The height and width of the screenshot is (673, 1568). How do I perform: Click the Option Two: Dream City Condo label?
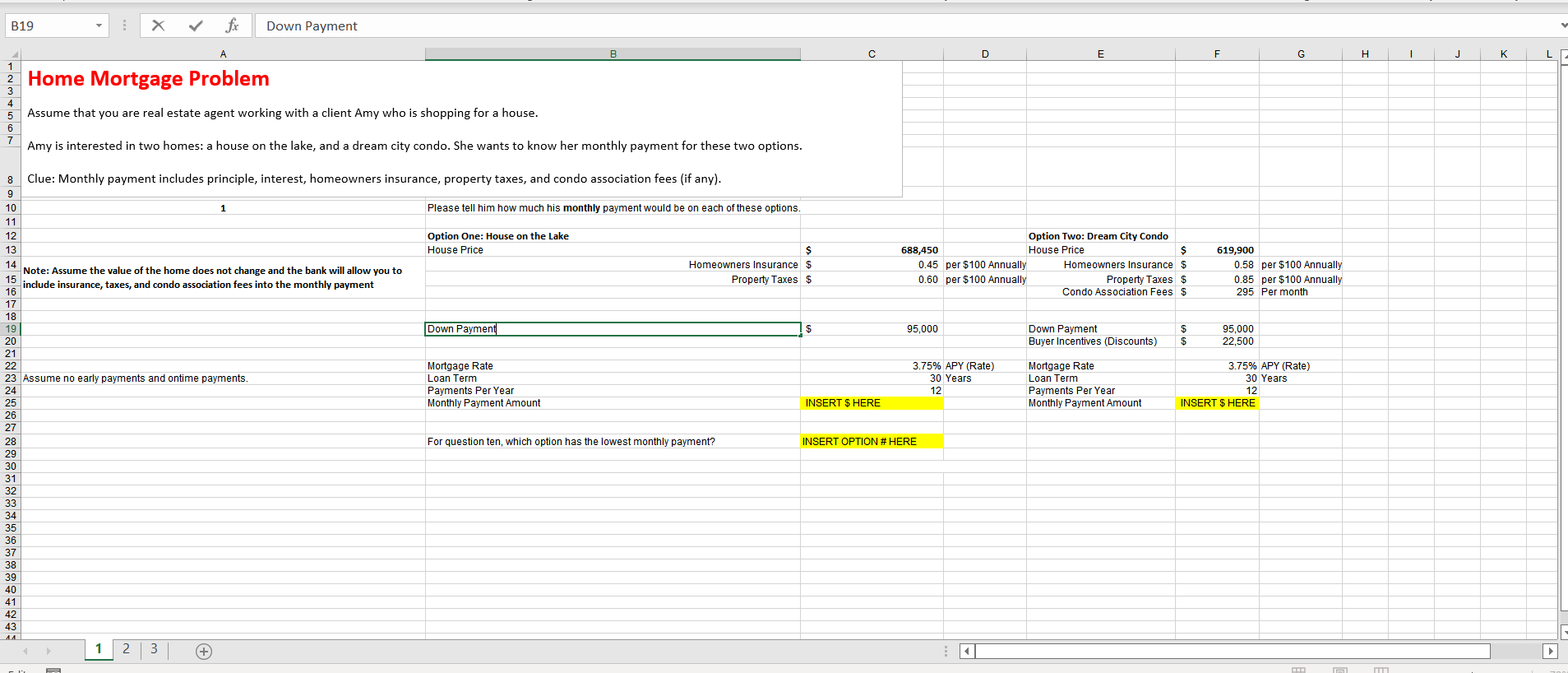[1098, 236]
